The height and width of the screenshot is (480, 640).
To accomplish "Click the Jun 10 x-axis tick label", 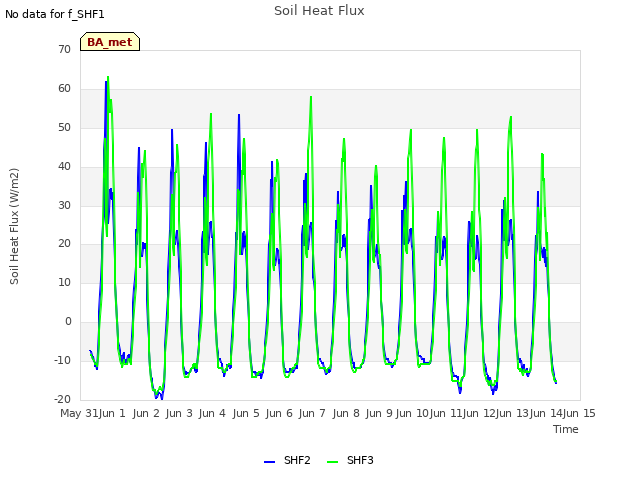I will pos(413,413).
